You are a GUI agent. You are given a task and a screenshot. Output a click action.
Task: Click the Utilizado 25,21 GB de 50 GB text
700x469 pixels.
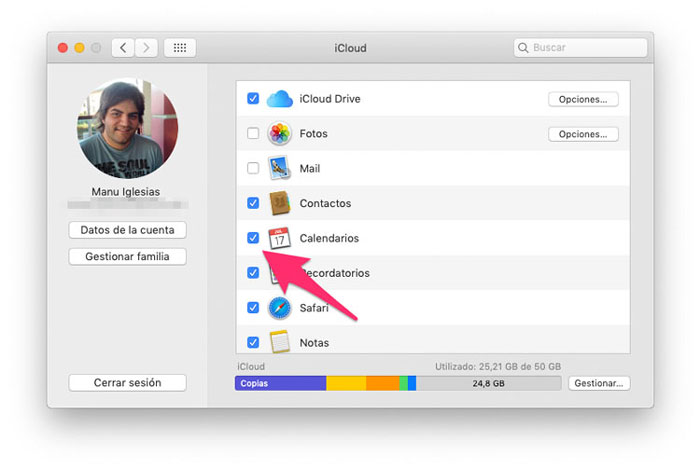pos(498,367)
